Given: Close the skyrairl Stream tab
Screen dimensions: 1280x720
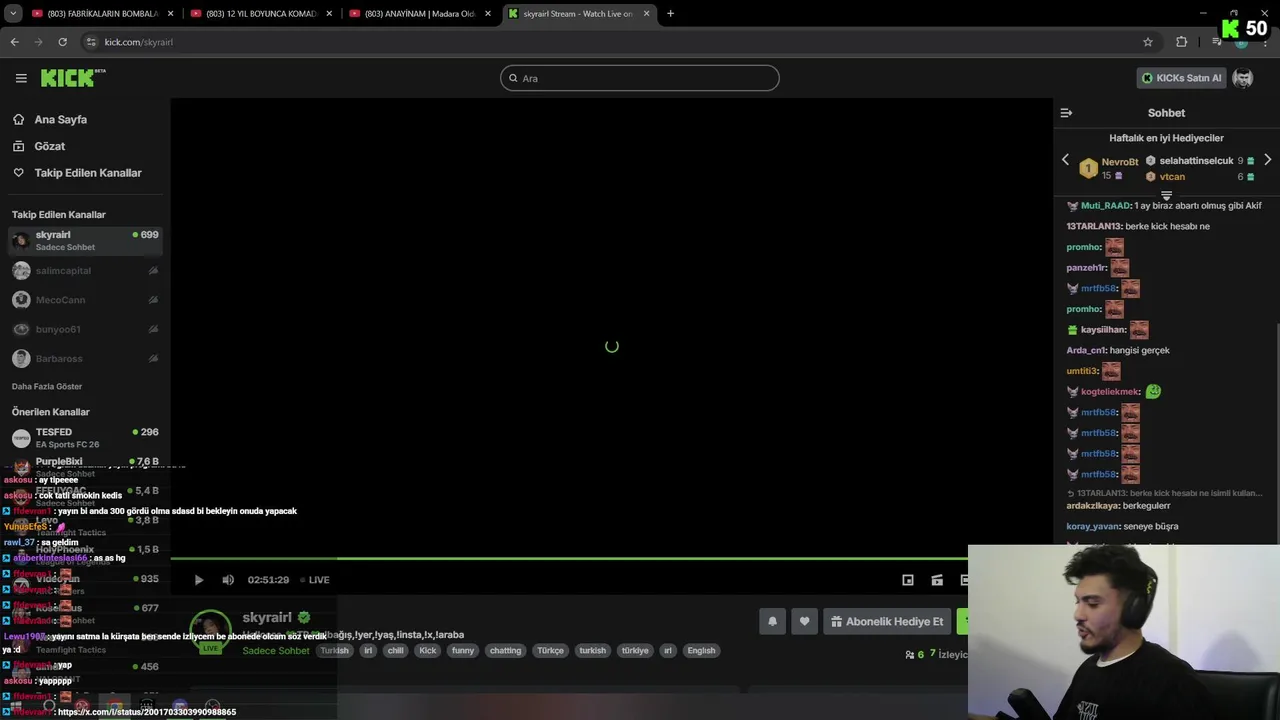Looking at the screenshot, I should coord(646,14).
